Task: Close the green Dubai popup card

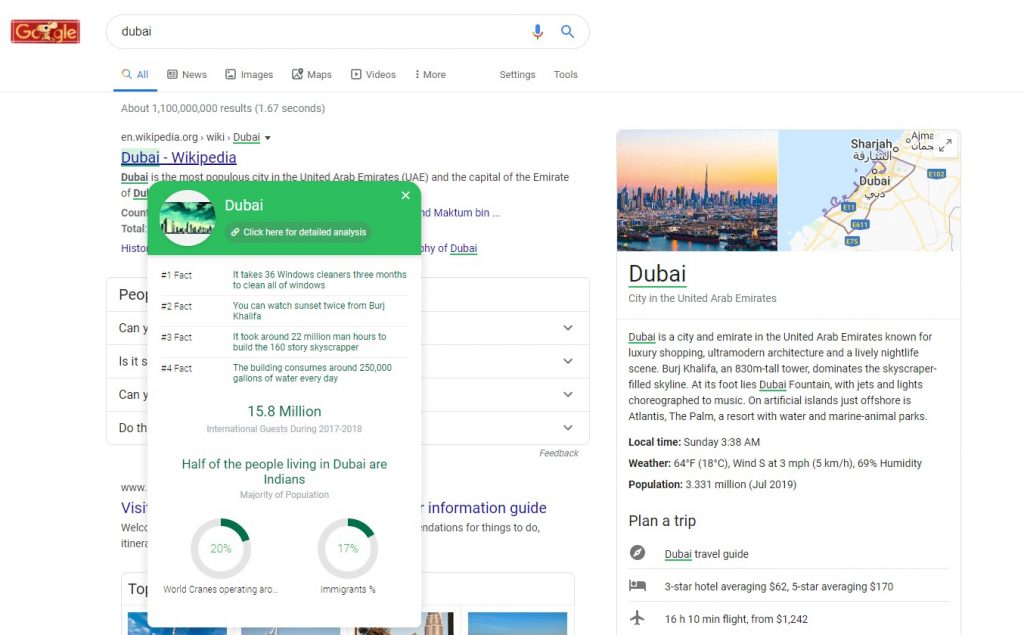Action: click(x=406, y=195)
